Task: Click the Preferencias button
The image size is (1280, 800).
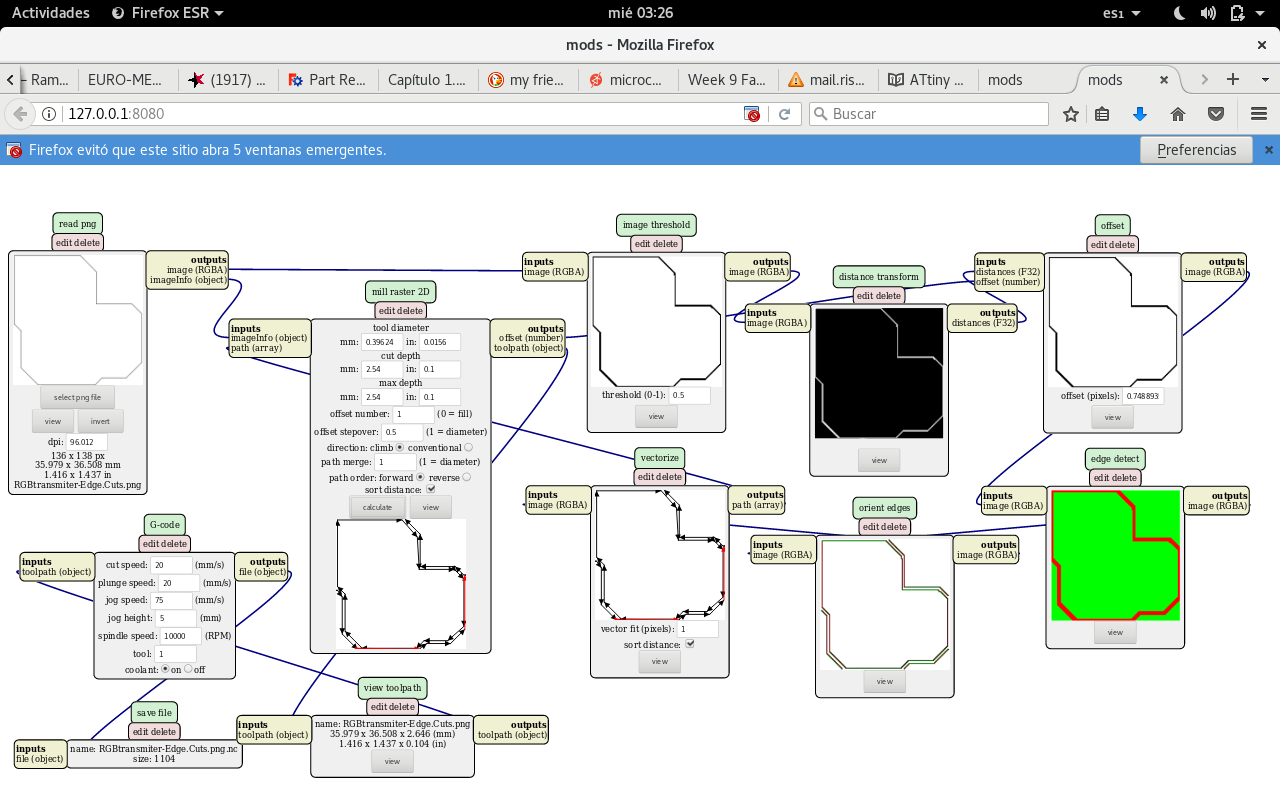Action: click(x=1196, y=150)
